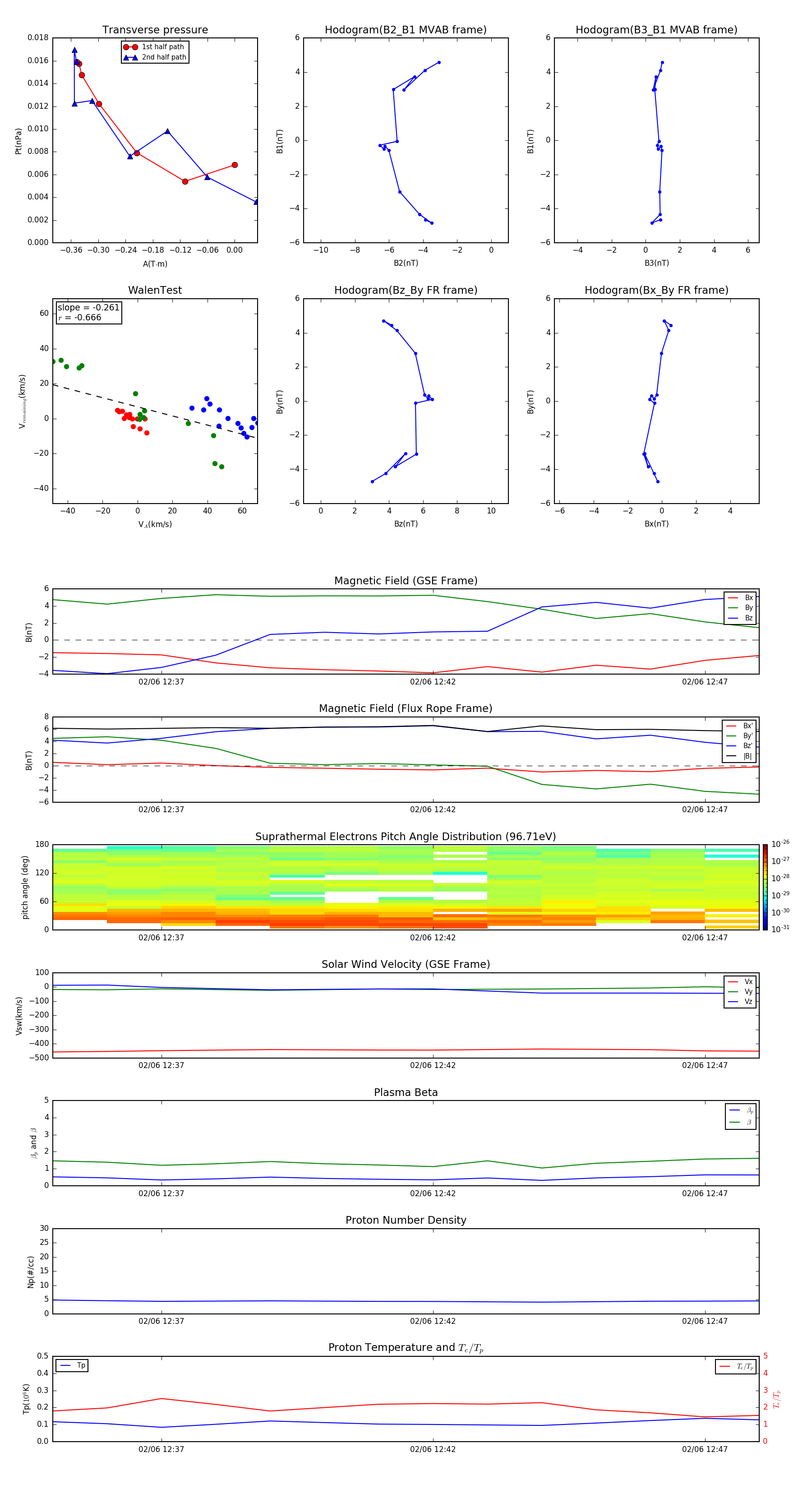Viewport: 812px width, 1489px height.
Task: Click "Bx'" legend entry in Flux Rope plot
Action: click(739, 726)
